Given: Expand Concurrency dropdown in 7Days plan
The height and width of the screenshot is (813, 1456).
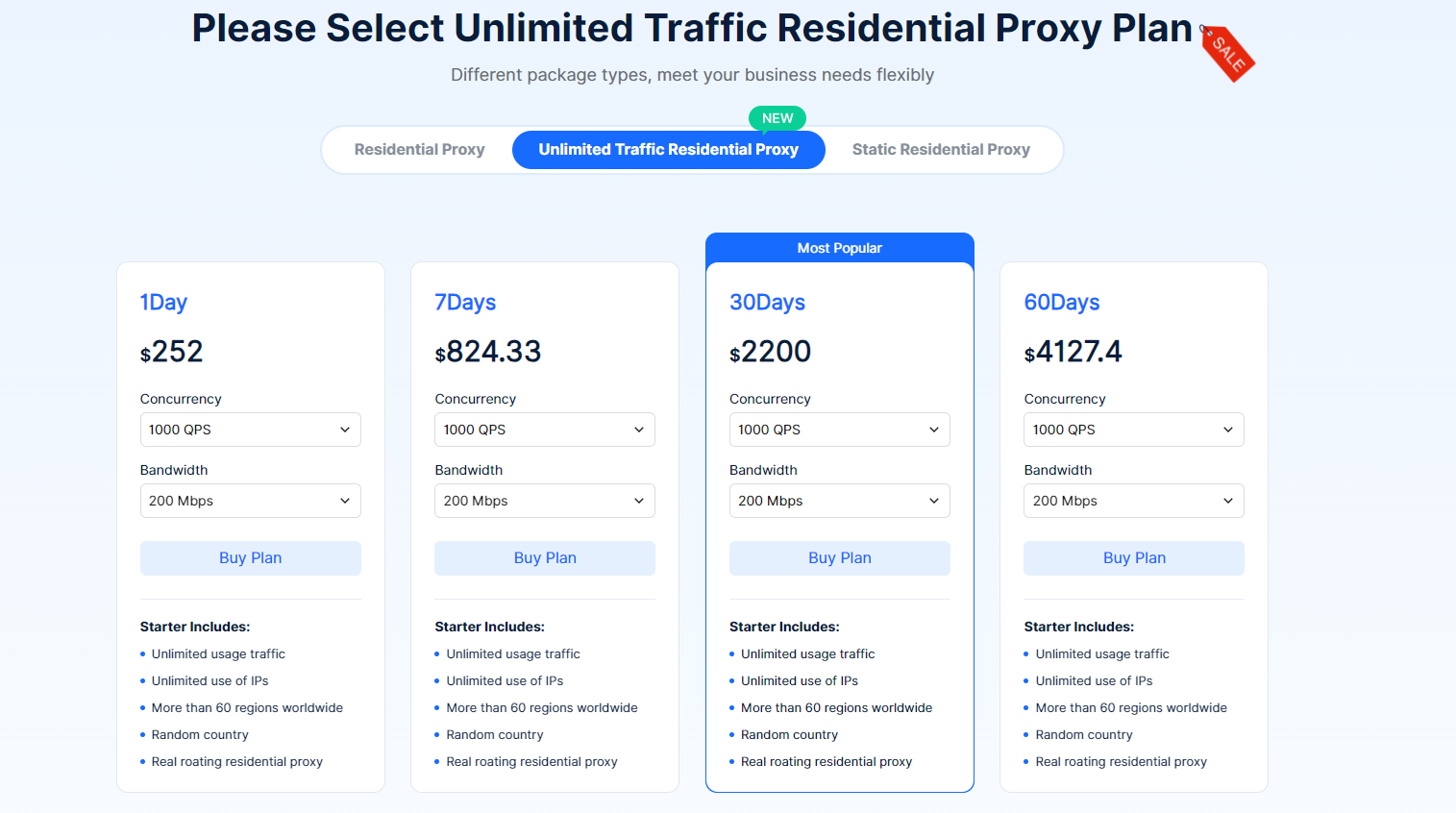Looking at the screenshot, I should (x=545, y=430).
